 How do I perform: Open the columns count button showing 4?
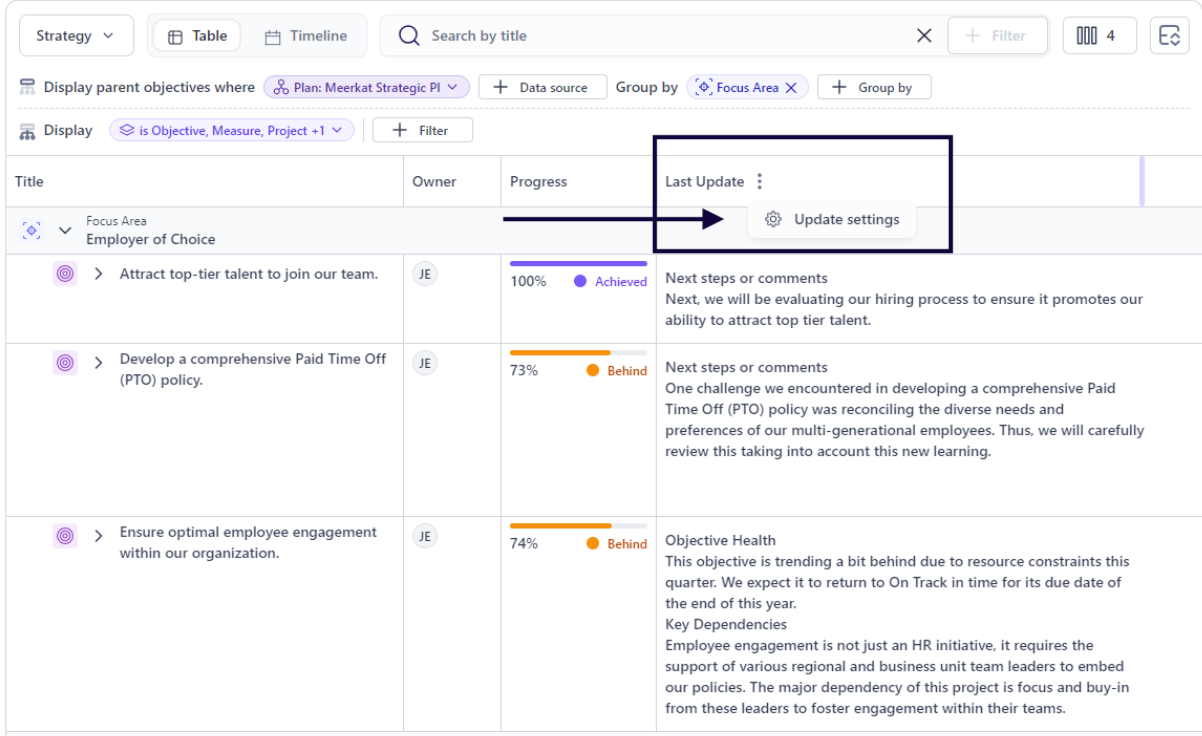[x=1098, y=36]
